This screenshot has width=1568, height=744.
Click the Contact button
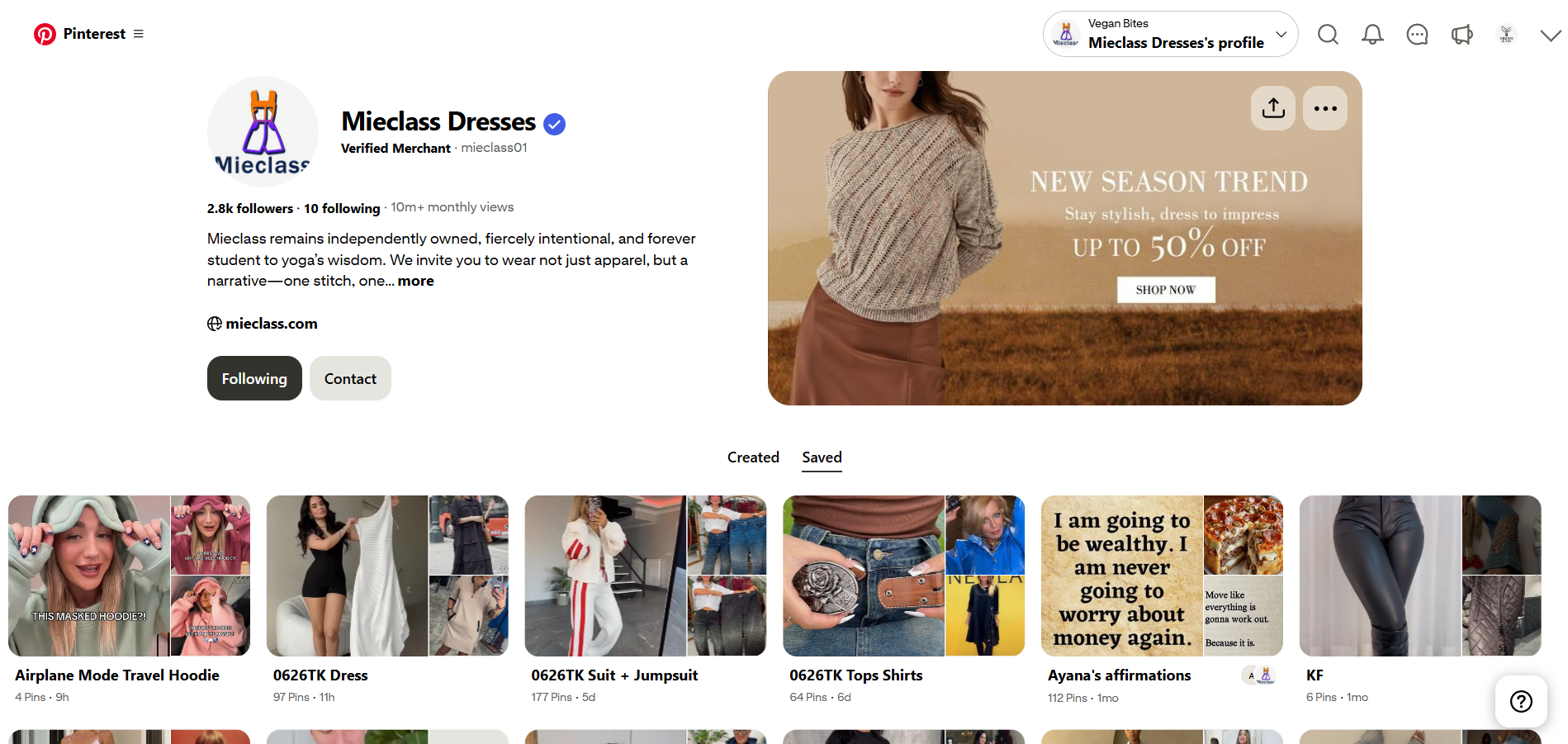350,378
